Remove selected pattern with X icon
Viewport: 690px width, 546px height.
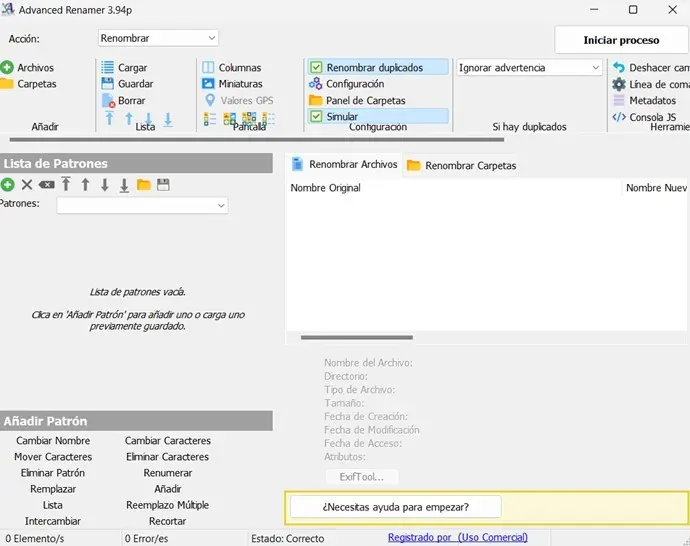point(27,184)
